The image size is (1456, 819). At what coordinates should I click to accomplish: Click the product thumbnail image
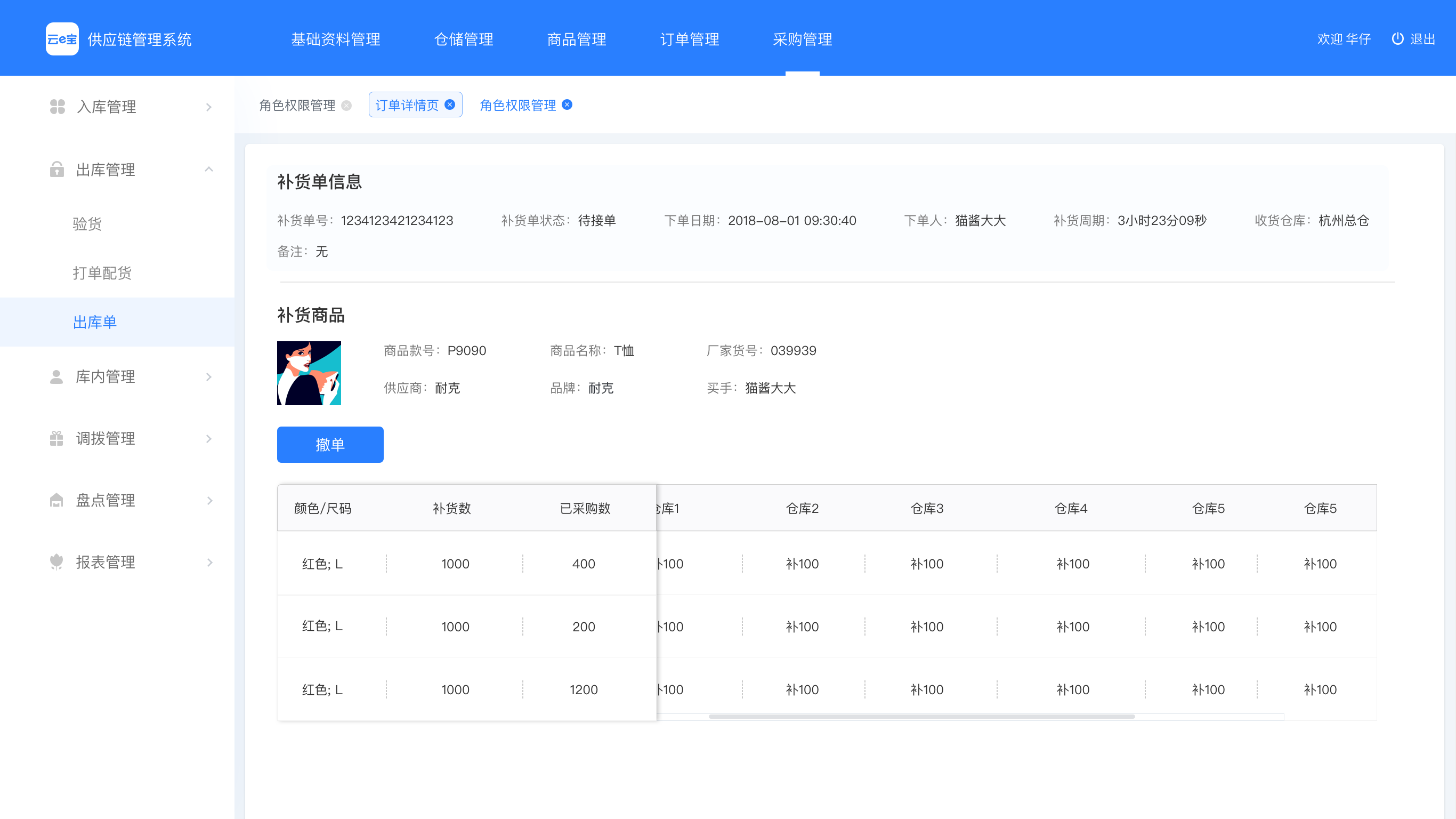[309, 373]
